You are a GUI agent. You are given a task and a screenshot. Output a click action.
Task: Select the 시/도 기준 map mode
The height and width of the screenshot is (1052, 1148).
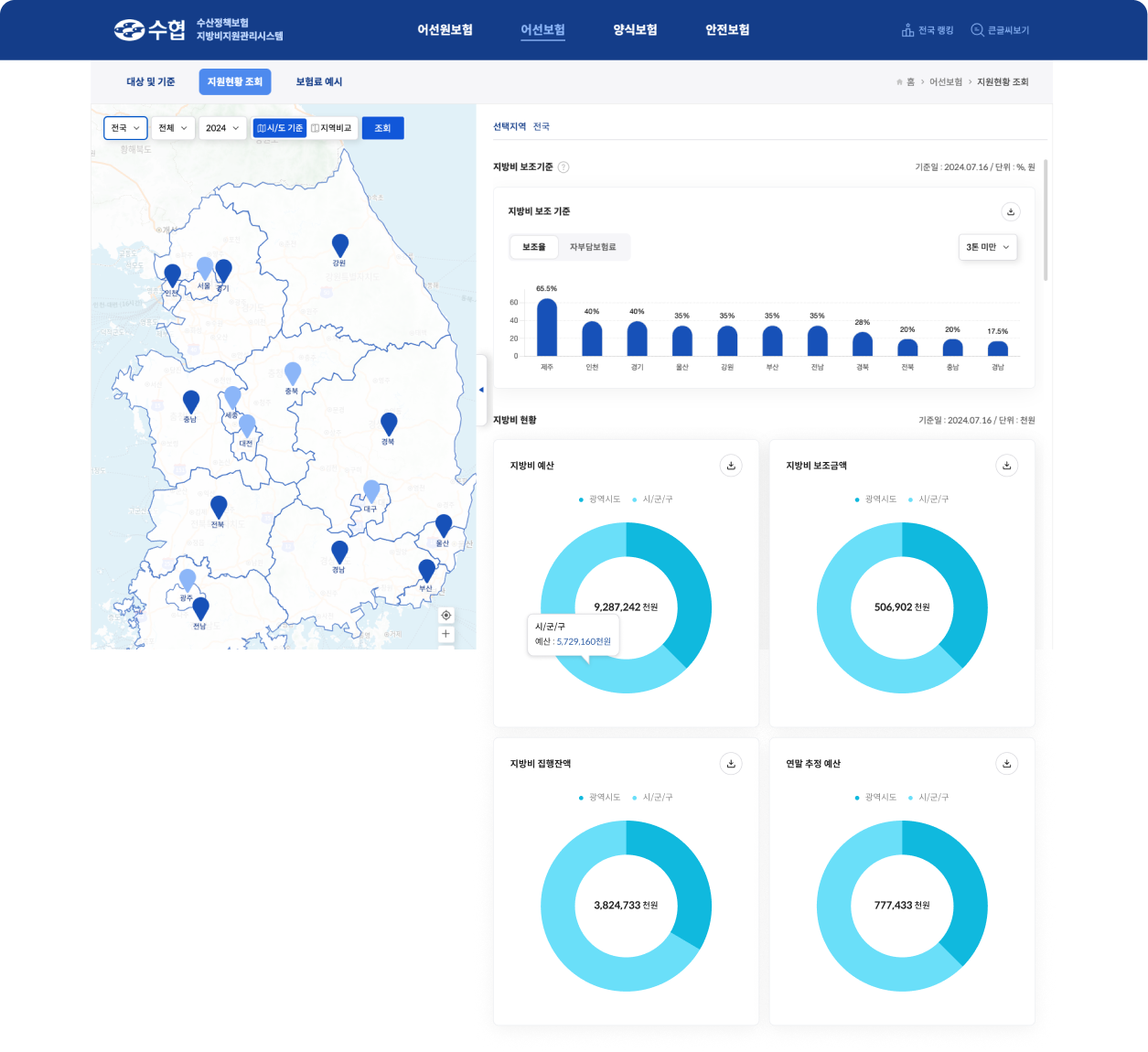[280, 128]
